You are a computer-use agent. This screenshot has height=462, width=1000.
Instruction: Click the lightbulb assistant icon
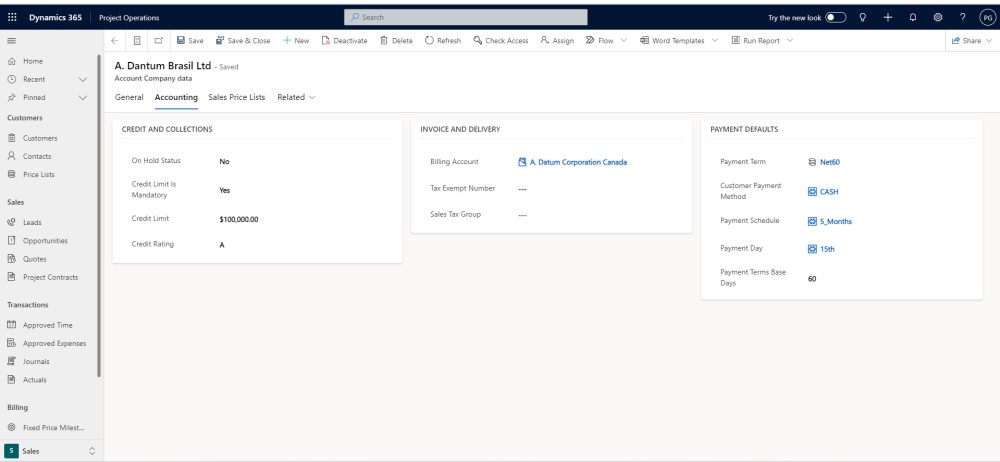click(863, 18)
